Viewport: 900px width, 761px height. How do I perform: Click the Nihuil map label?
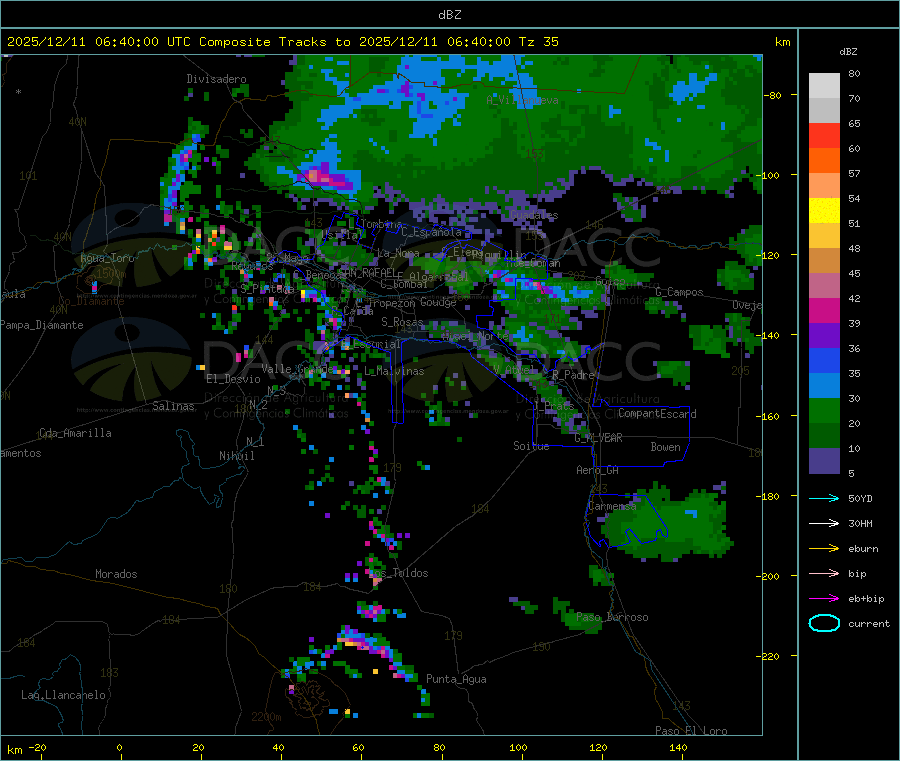click(x=236, y=456)
